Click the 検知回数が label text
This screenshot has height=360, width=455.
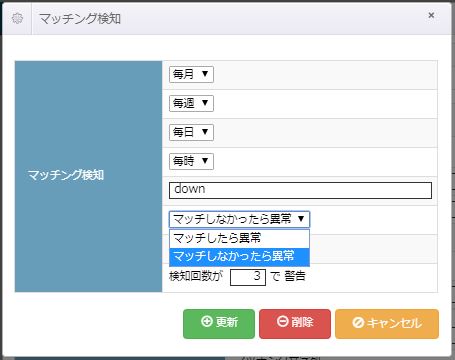click(196, 276)
